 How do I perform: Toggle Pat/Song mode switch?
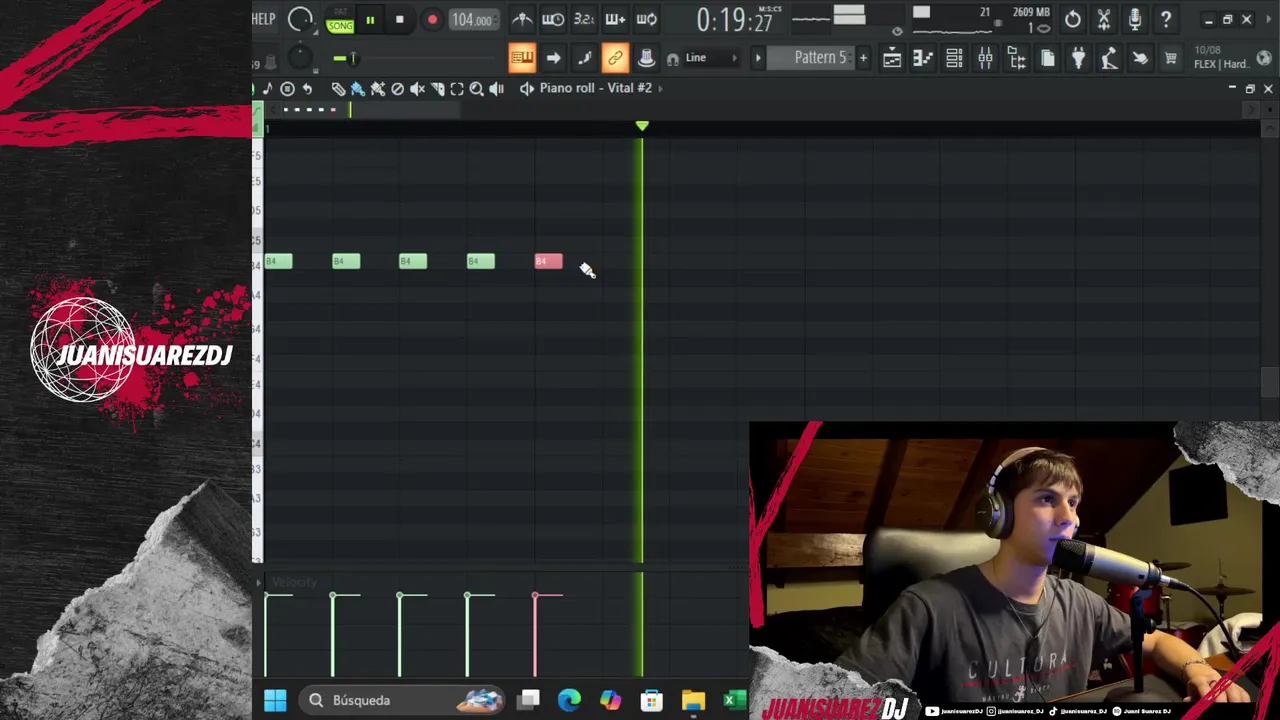(x=340, y=19)
